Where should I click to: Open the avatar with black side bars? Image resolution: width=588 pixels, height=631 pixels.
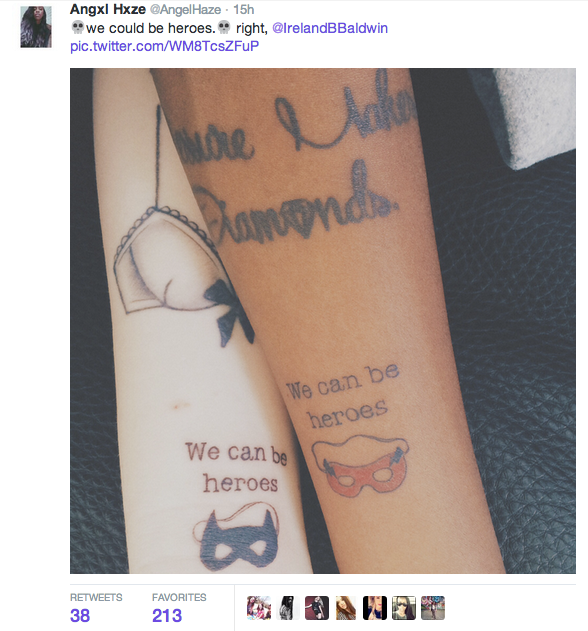[x=375, y=608]
